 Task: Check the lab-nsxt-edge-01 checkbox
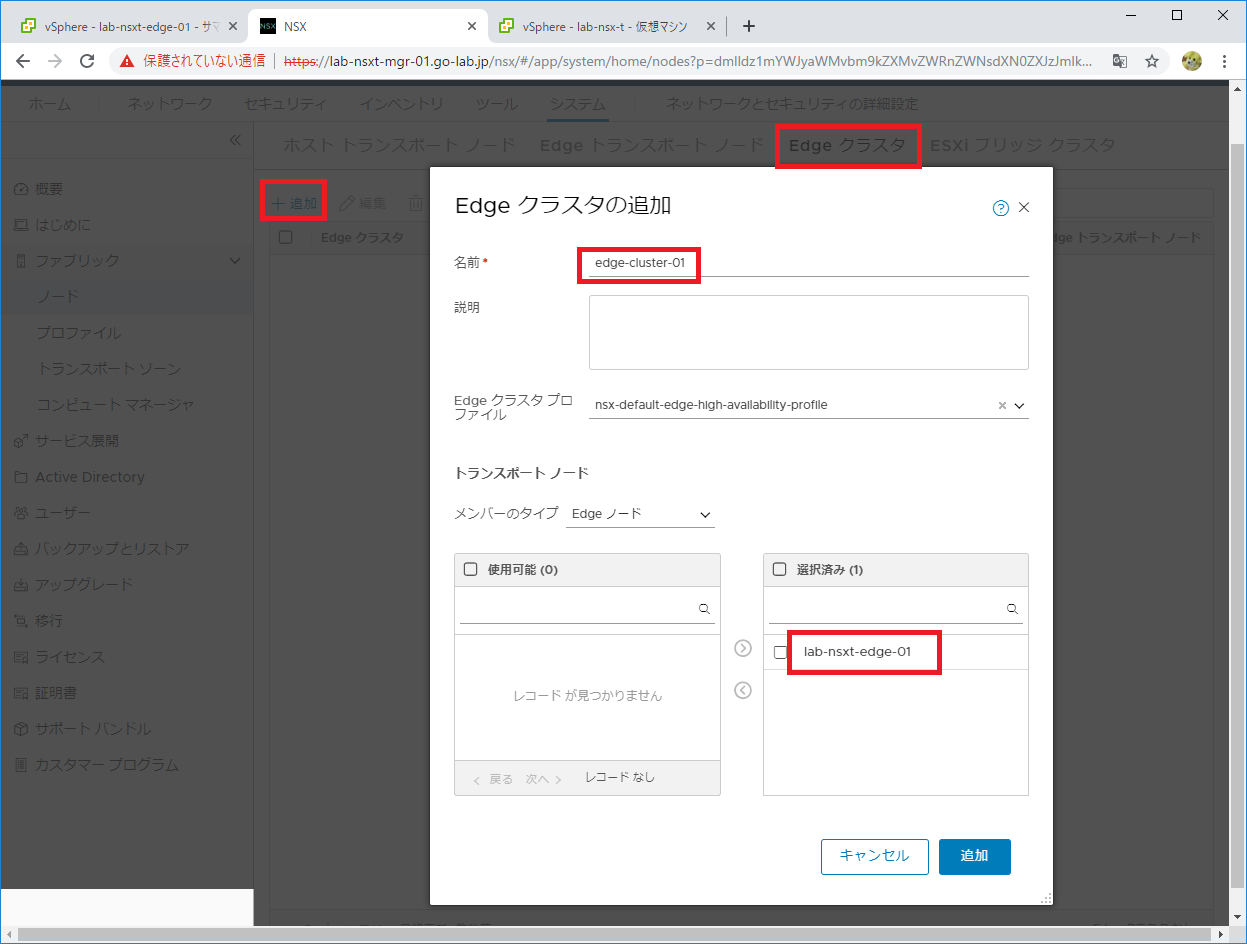click(x=781, y=652)
